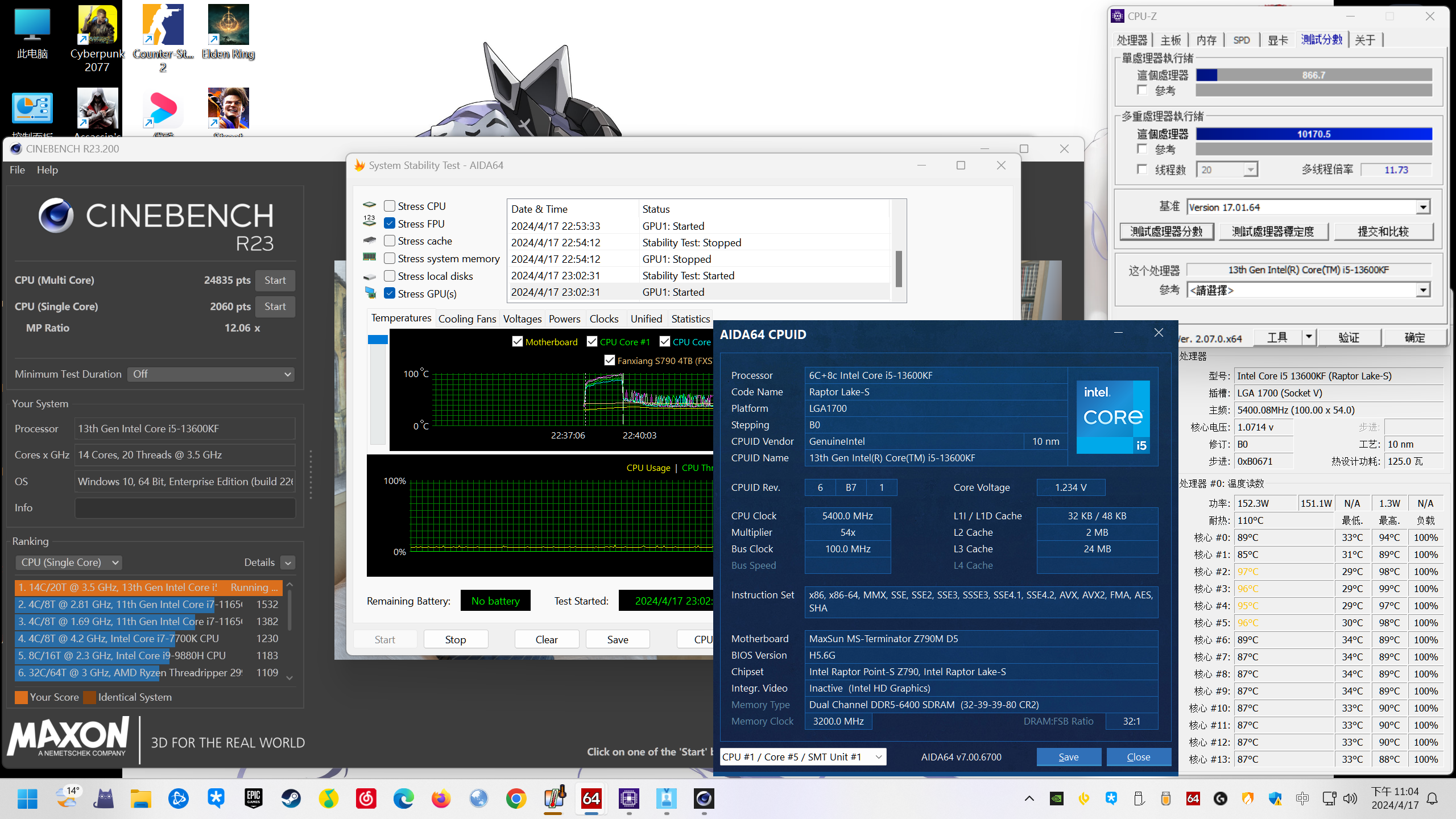1456x819 pixels.
Task: Open Windows Security tray icon
Action: 1275,799
